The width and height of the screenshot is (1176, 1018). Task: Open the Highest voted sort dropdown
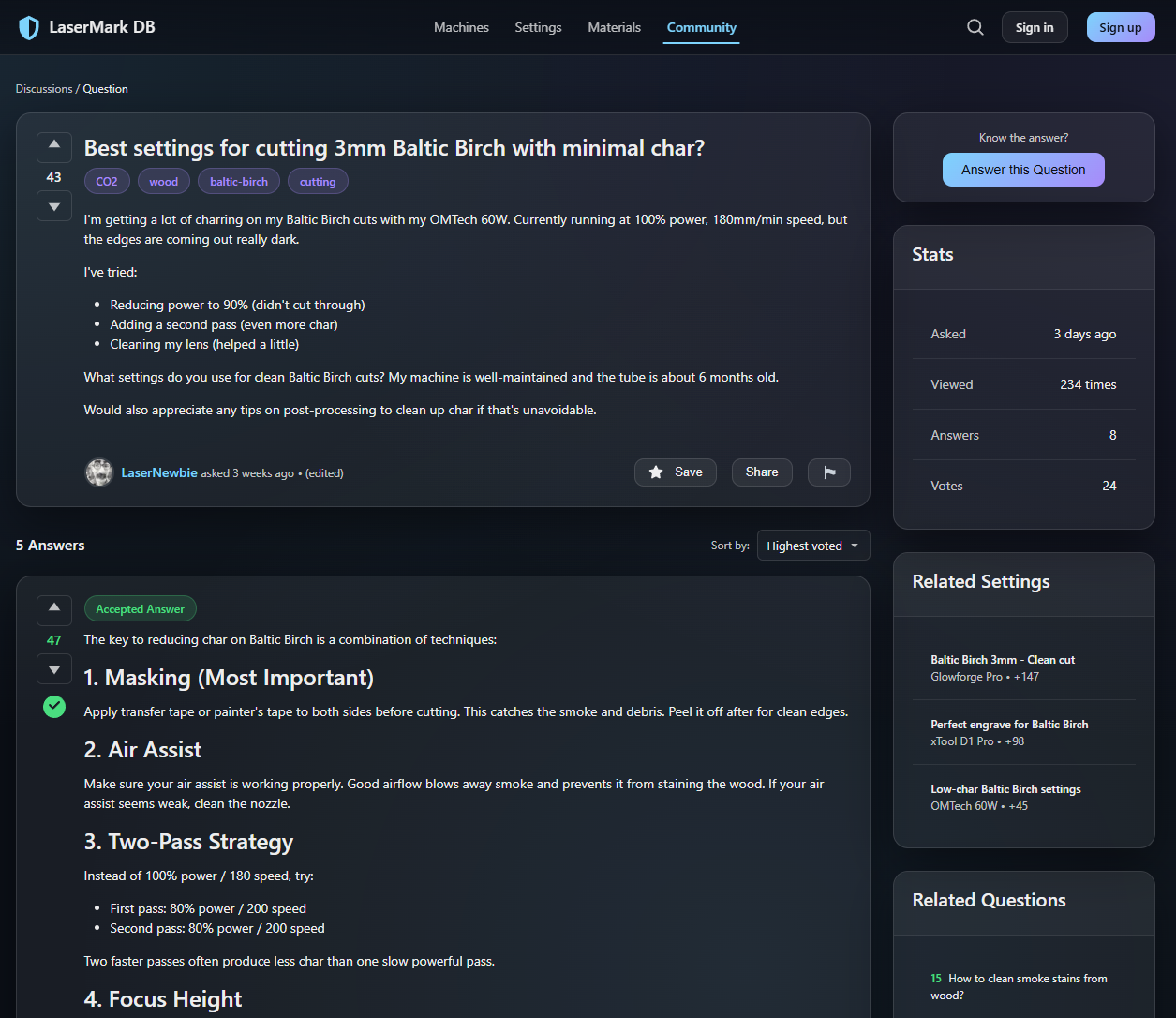812,546
